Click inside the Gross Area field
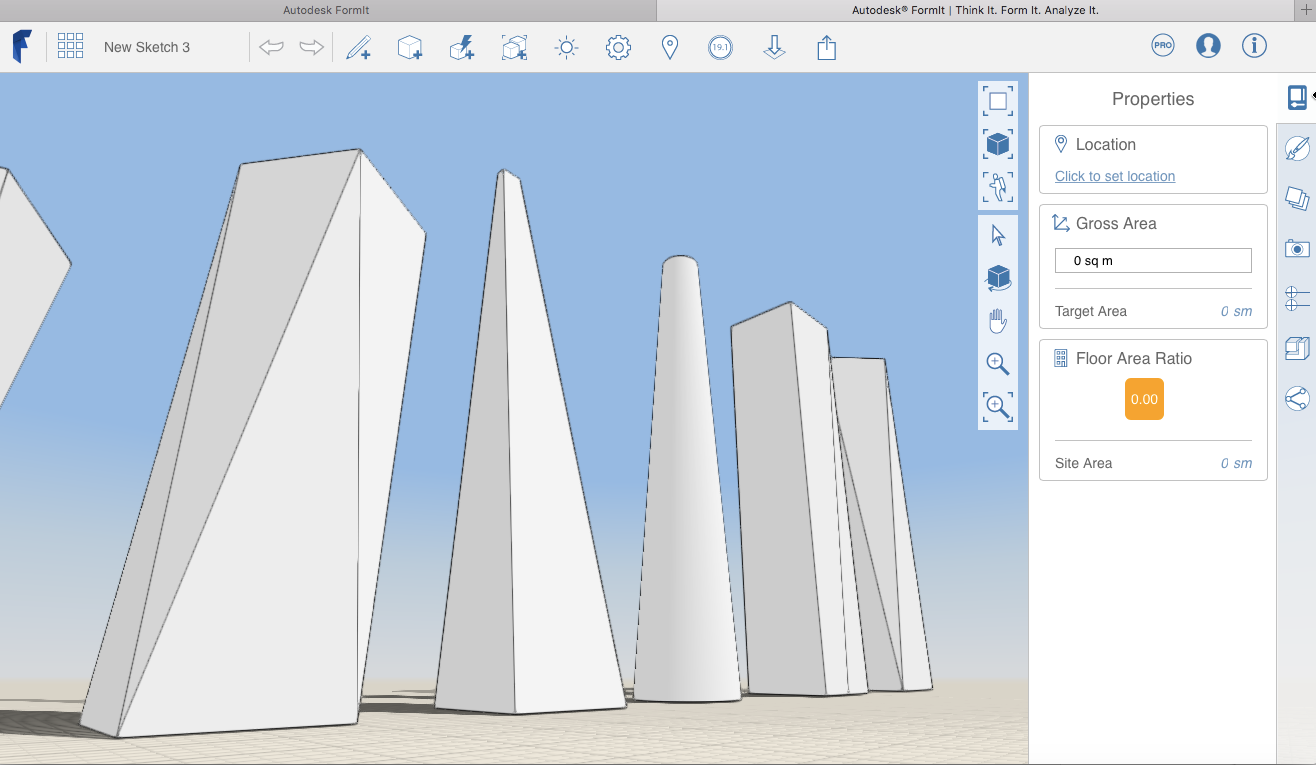The width and height of the screenshot is (1316, 765). [x=1152, y=260]
